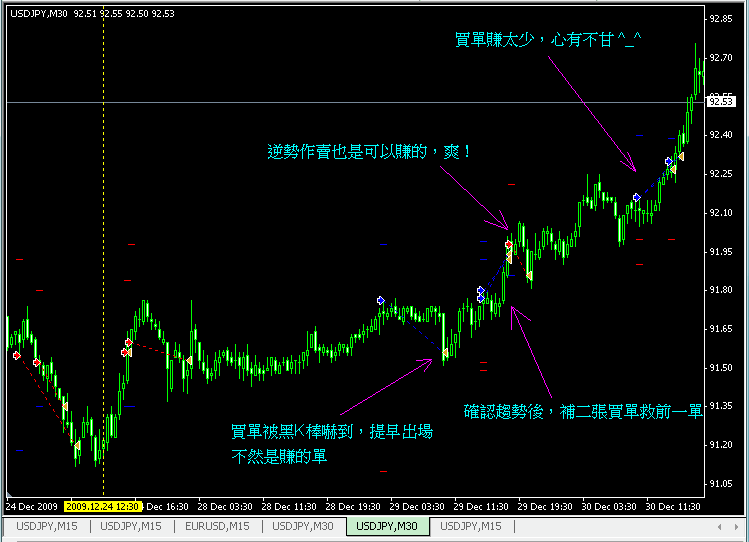Switch to the first USDJPY,M15 chart tab

47,526
